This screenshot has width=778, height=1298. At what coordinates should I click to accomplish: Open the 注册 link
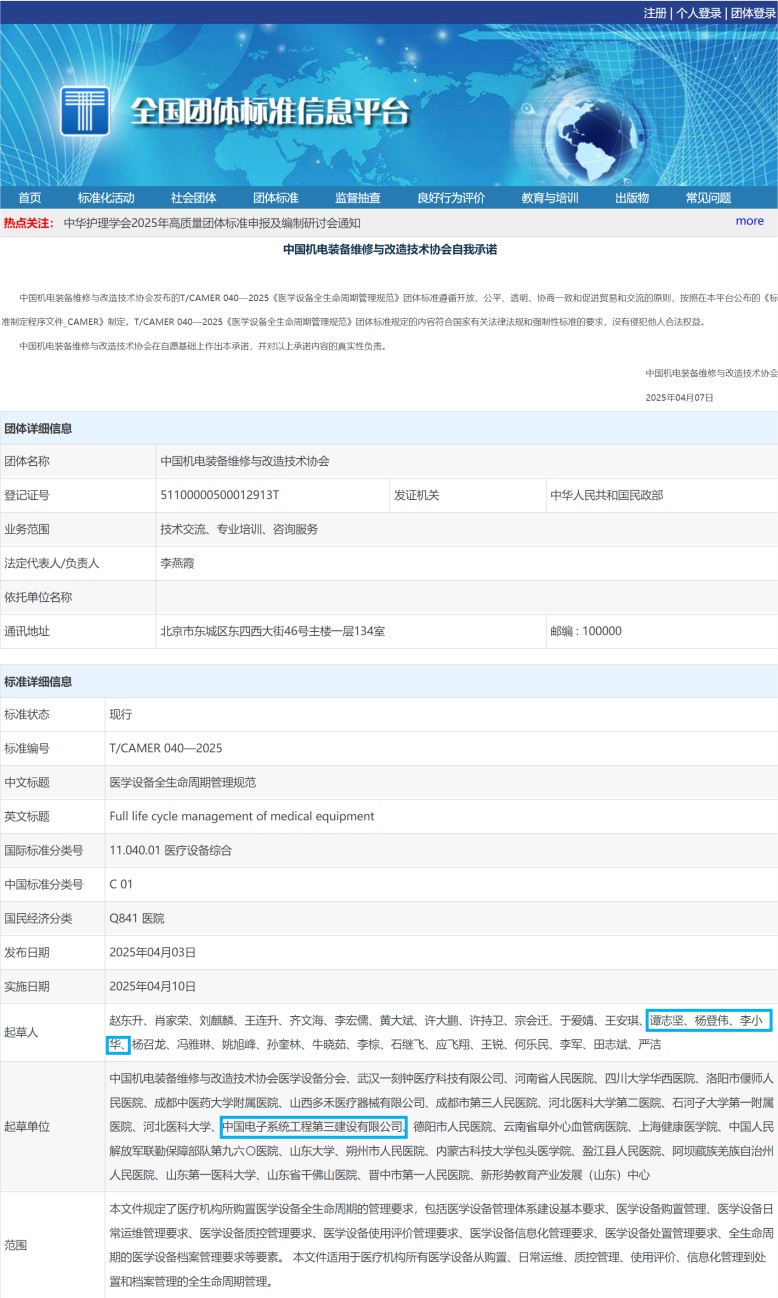655,13
